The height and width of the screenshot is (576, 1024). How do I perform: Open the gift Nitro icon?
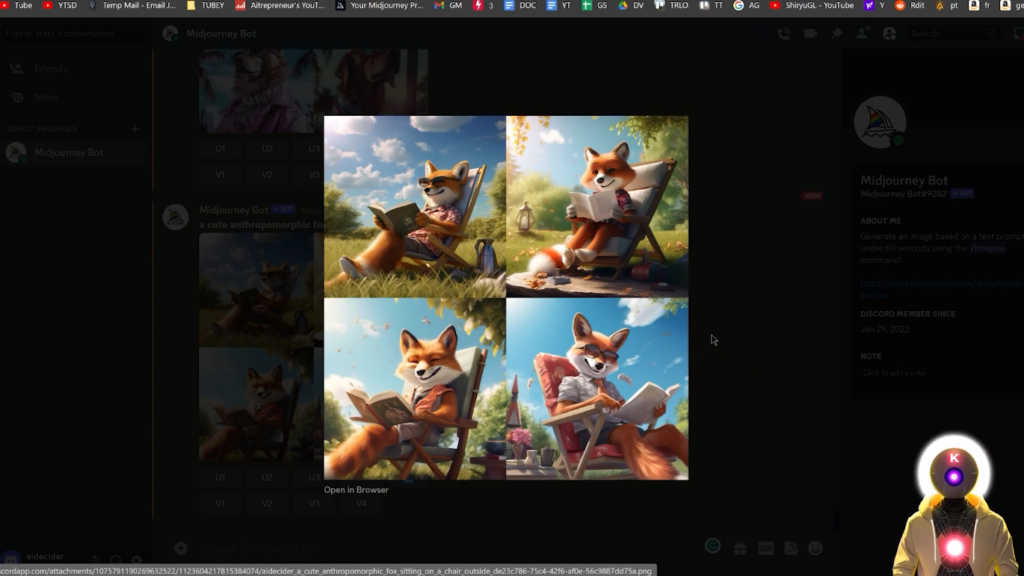tap(740, 549)
